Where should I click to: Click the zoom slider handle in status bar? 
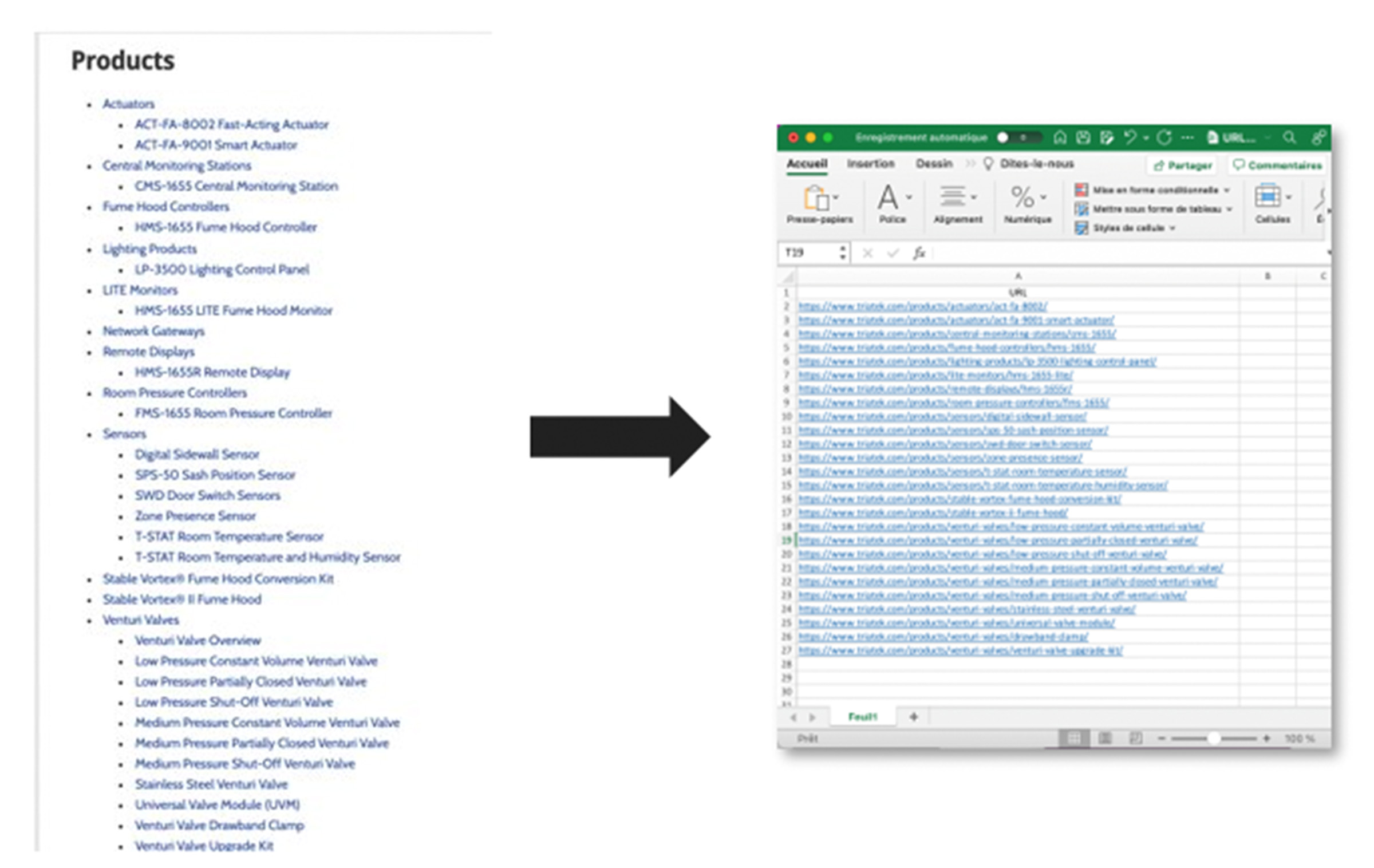pyautogui.click(x=1213, y=739)
